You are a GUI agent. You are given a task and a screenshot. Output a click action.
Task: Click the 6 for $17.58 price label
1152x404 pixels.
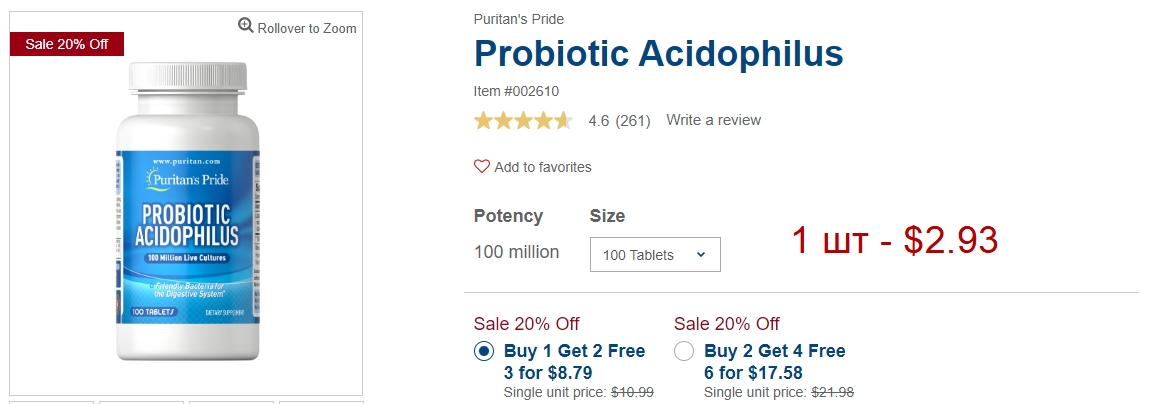(x=753, y=372)
